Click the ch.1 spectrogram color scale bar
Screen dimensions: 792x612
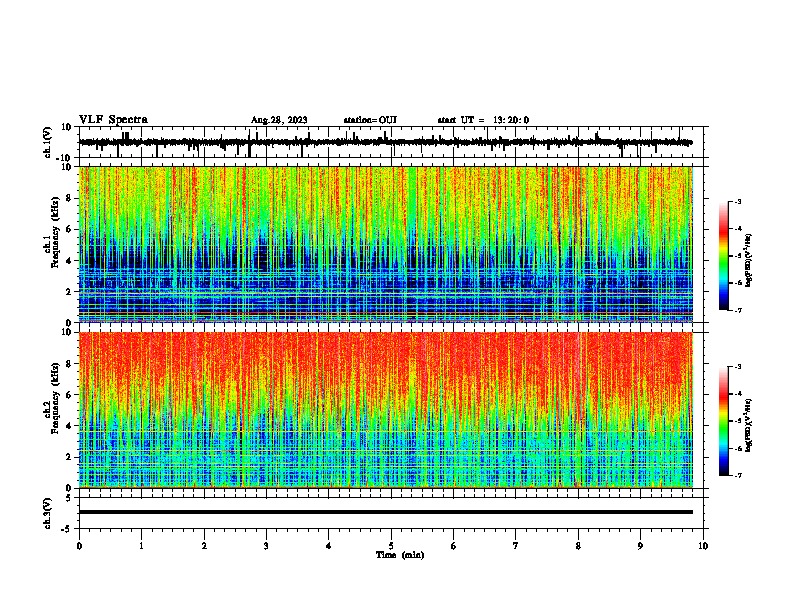tap(724, 256)
